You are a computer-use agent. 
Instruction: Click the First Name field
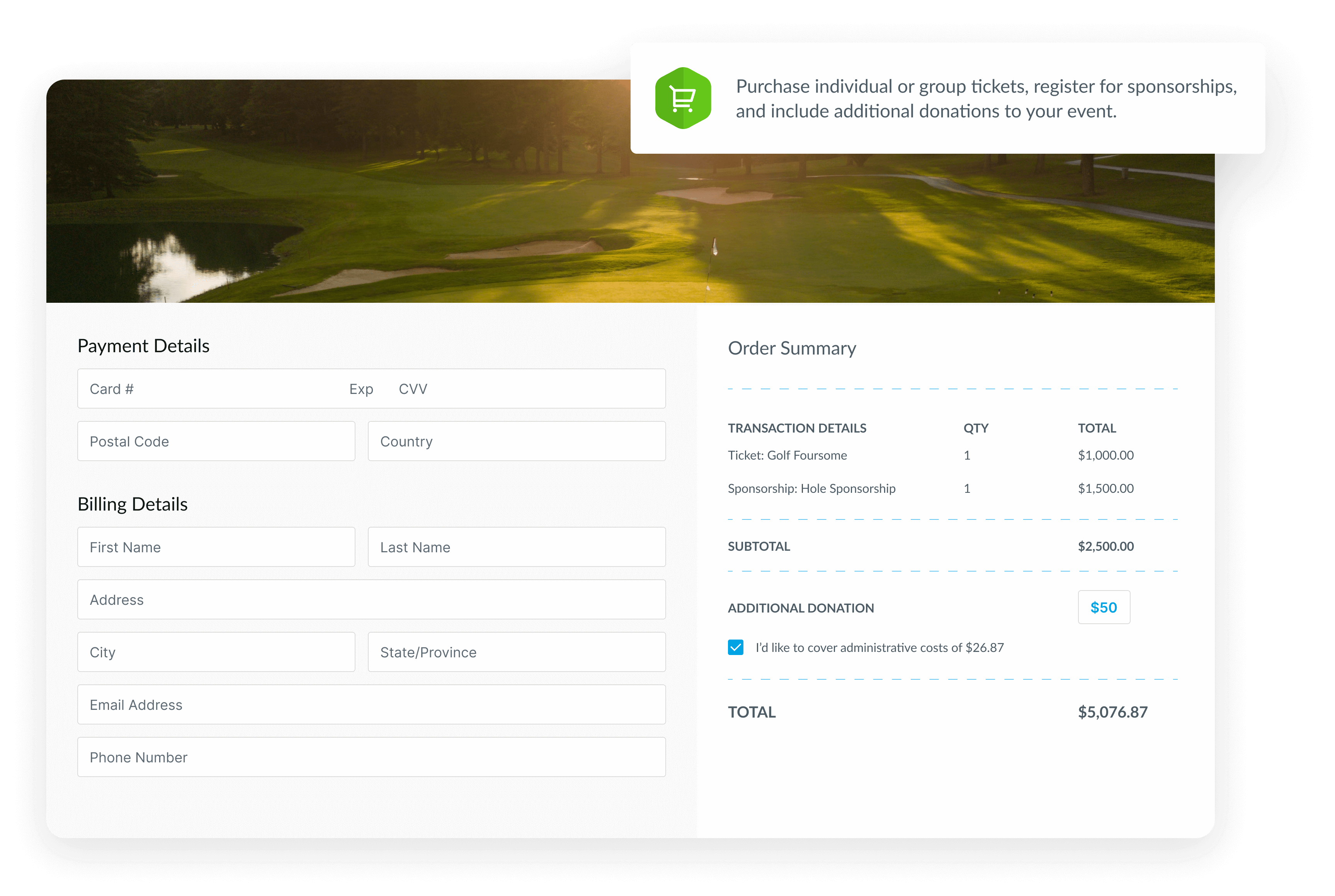point(216,547)
